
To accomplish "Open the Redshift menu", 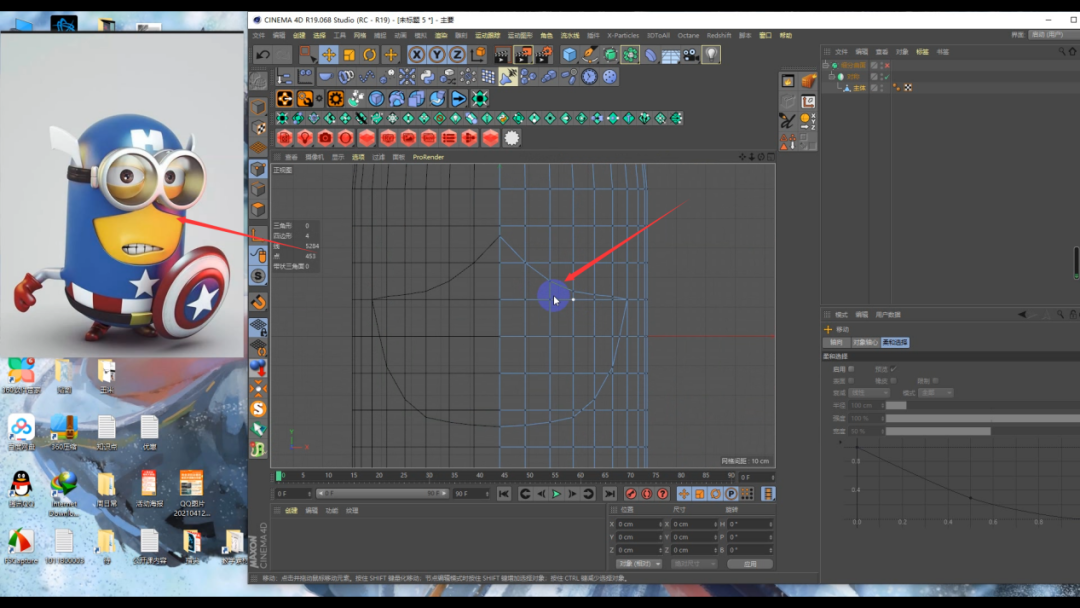I will tap(718, 35).
